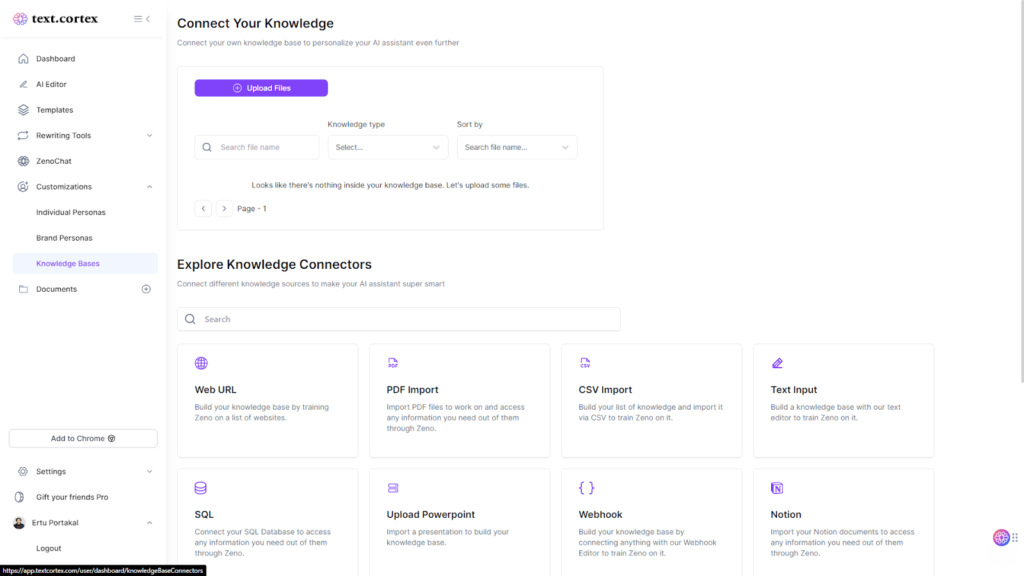This screenshot has width=1024, height=576.
Task: Click the Text Input pen icon
Action: pyautogui.click(x=777, y=363)
